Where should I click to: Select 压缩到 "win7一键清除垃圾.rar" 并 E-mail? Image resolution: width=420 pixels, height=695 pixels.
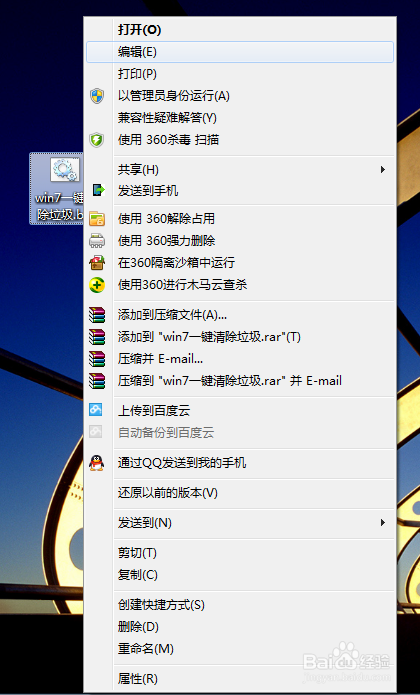click(240, 381)
